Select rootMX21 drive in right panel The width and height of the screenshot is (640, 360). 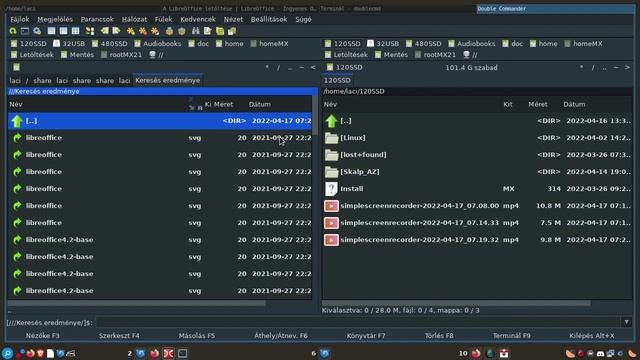[x=435, y=55]
